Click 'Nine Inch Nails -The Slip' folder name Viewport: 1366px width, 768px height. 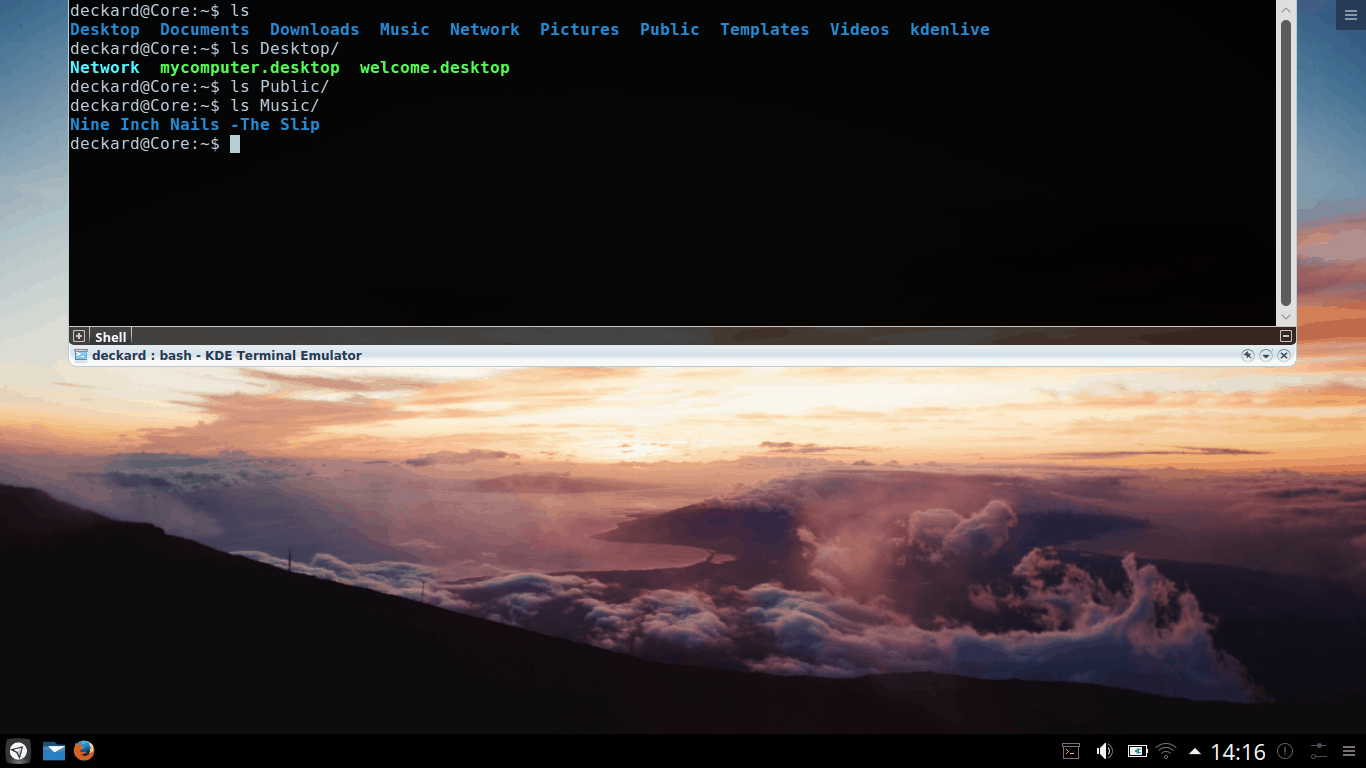pyautogui.click(x=195, y=124)
